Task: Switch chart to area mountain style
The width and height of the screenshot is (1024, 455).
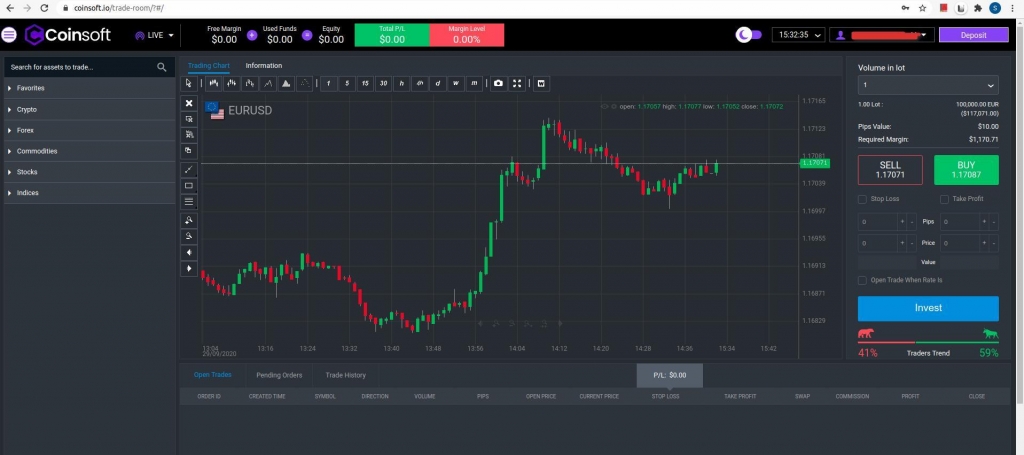Action: (x=286, y=84)
